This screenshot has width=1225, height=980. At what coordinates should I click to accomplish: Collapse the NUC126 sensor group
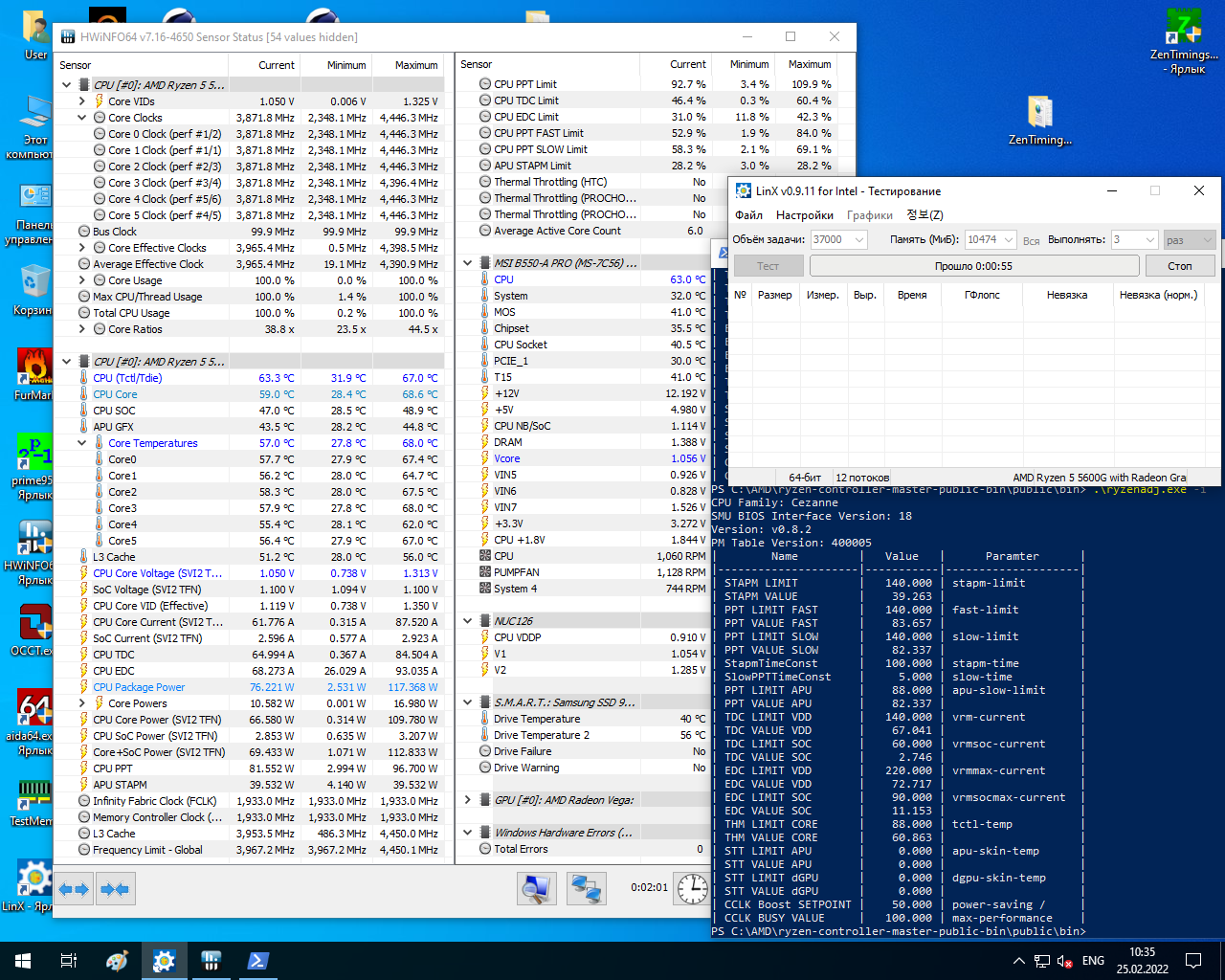[468, 621]
